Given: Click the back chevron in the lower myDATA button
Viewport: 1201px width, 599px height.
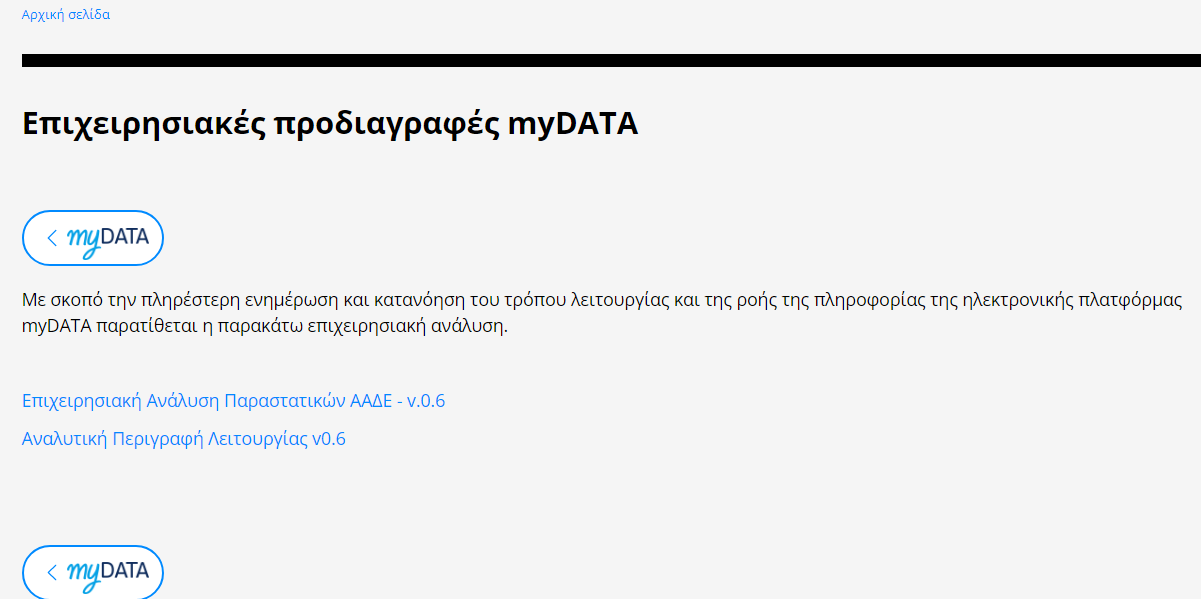Looking at the screenshot, I should click(52, 572).
